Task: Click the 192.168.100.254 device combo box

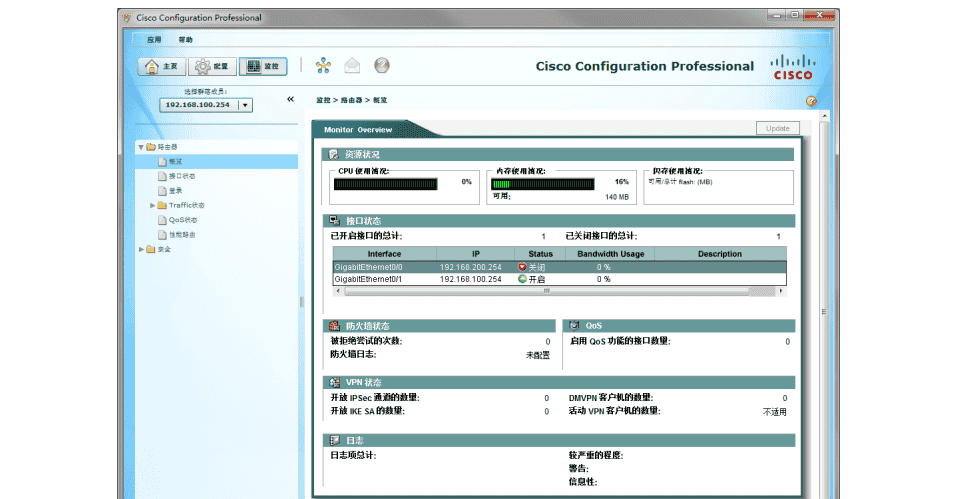Action: pos(206,105)
